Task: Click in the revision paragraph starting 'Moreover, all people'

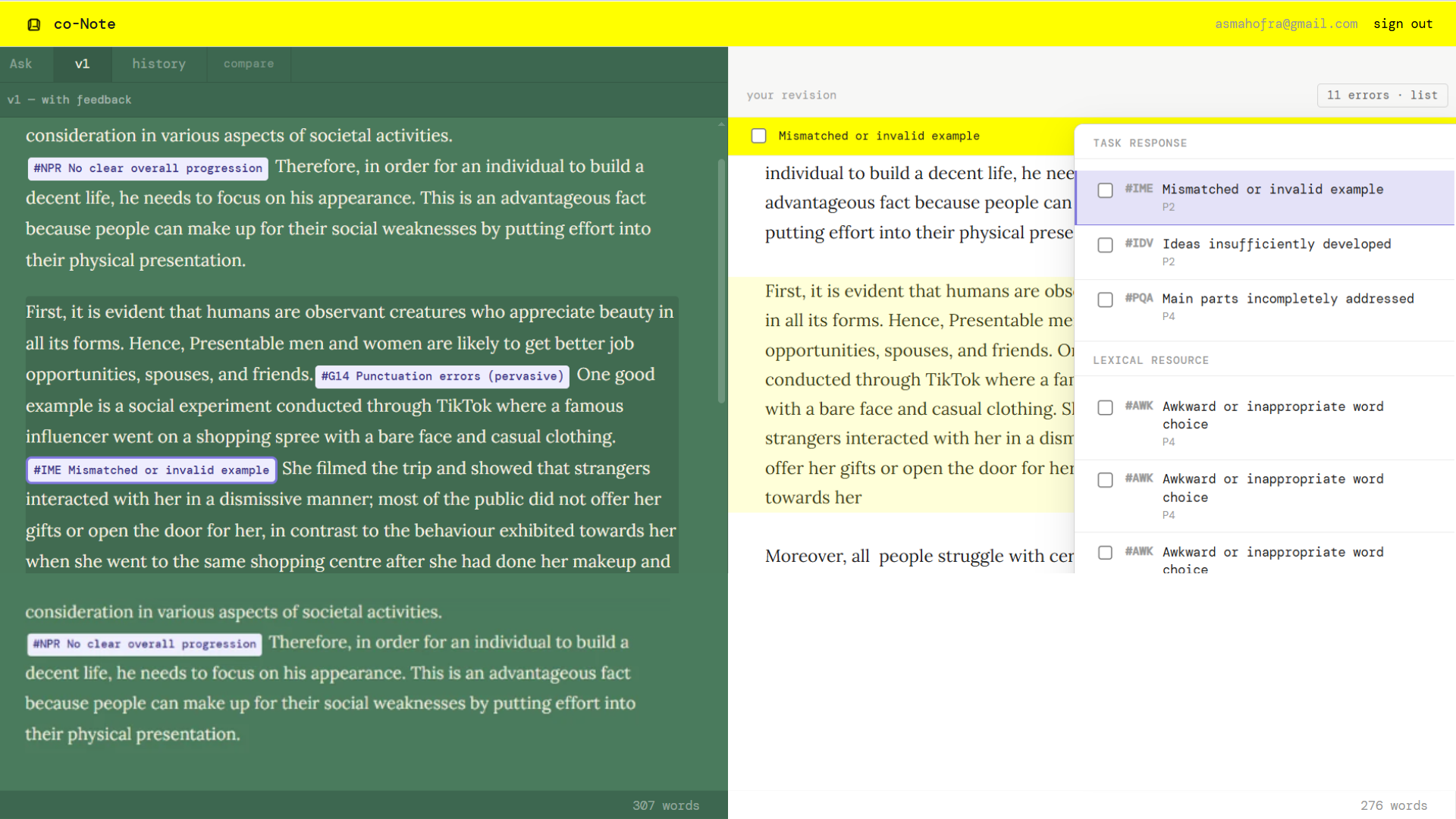Action: 919,556
